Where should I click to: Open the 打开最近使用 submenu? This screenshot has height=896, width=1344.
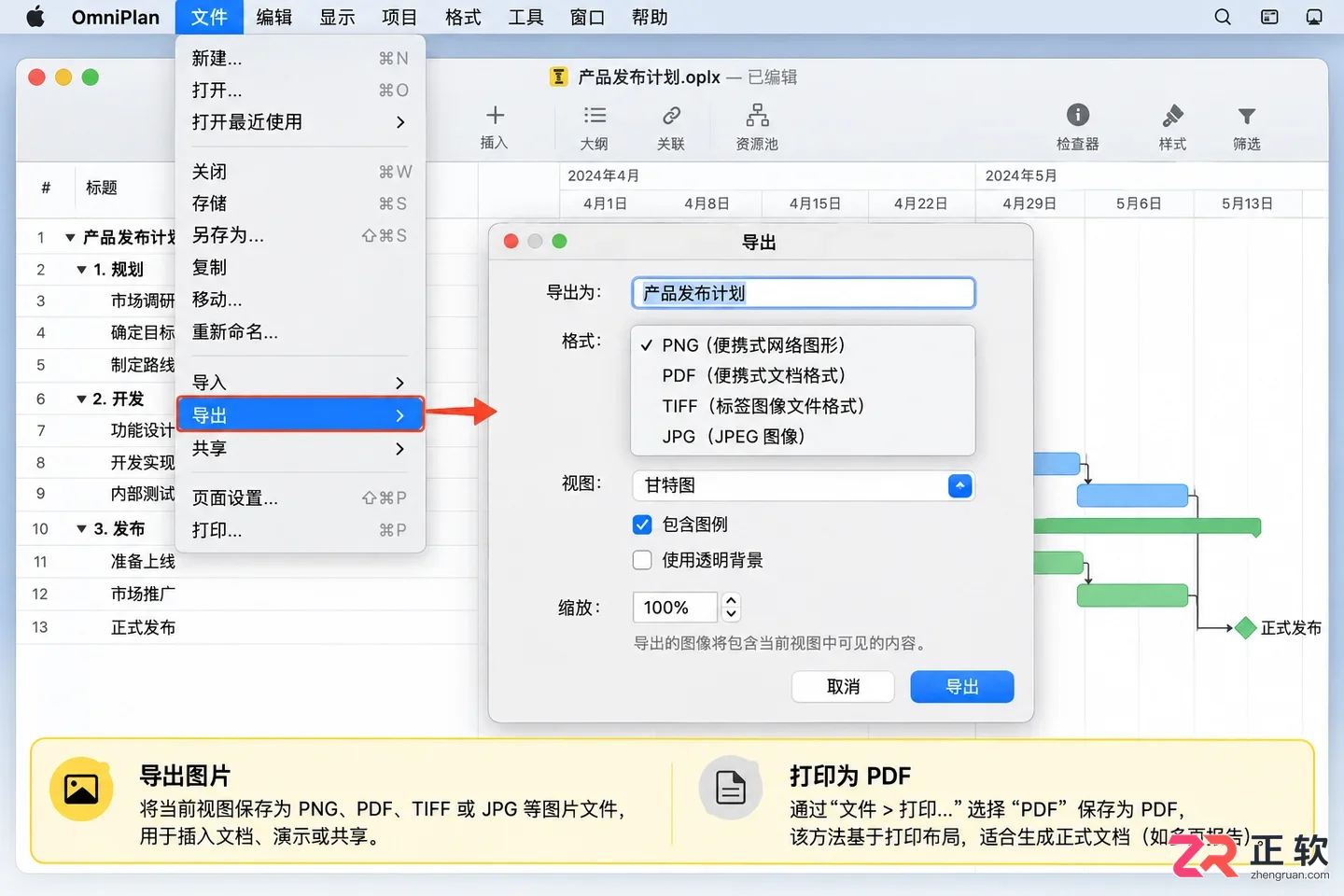(x=301, y=122)
